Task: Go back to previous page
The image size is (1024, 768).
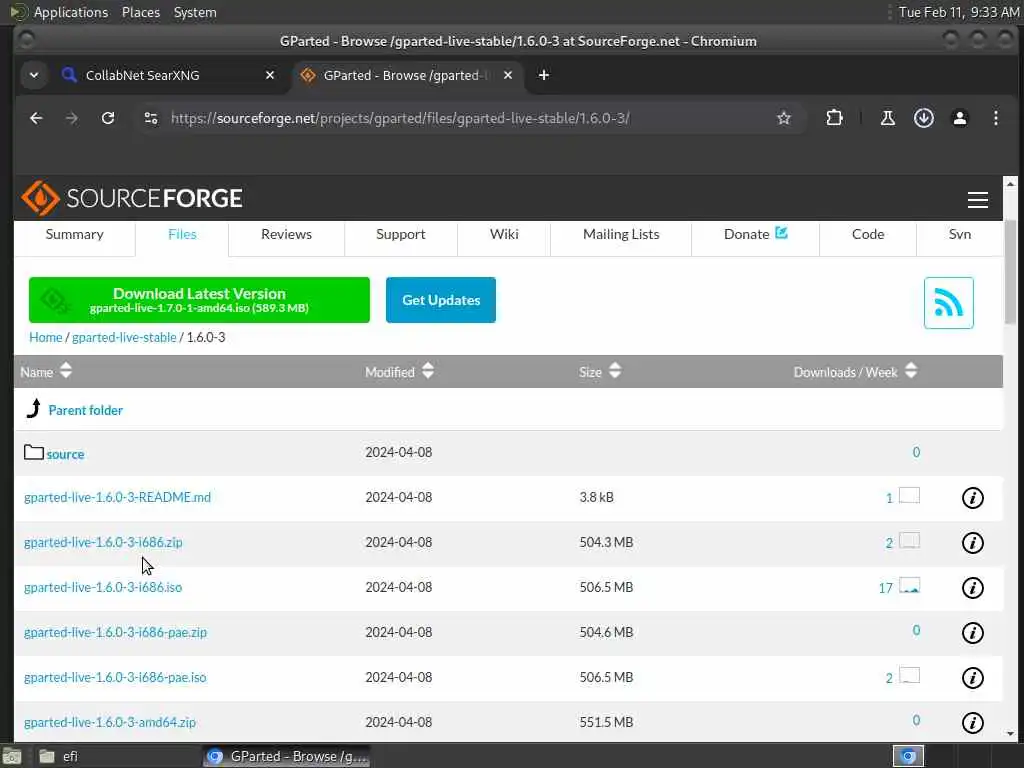Action: click(x=36, y=118)
